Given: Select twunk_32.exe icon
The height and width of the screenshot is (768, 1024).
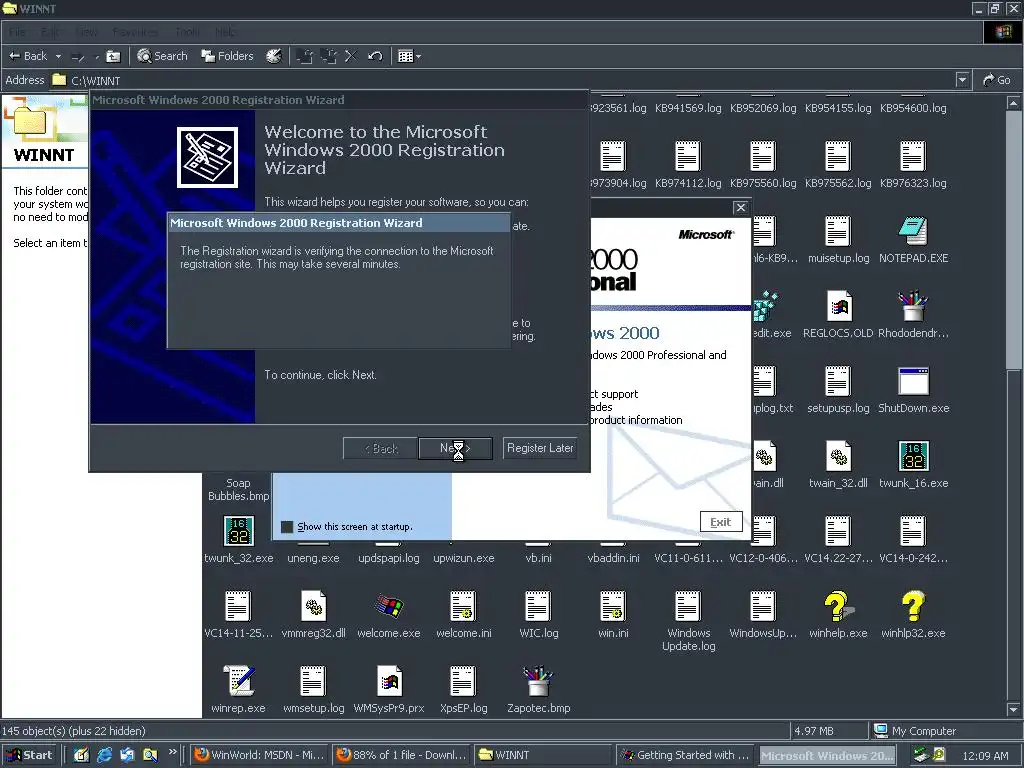Looking at the screenshot, I should point(238,532).
